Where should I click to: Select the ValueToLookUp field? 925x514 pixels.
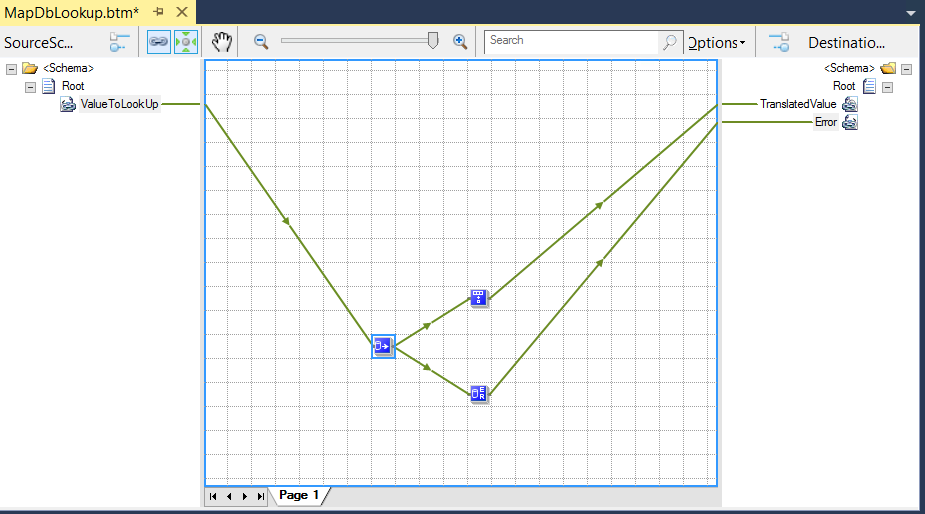point(119,104)
